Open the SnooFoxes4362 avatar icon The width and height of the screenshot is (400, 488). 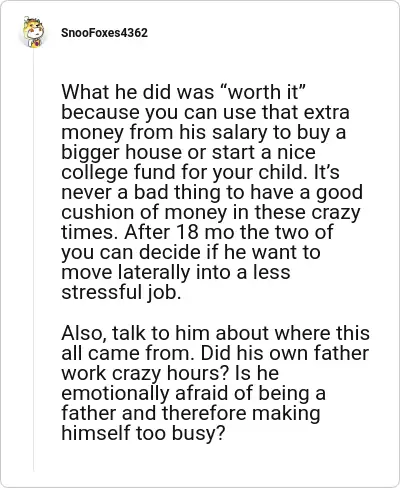click(33, 33)
